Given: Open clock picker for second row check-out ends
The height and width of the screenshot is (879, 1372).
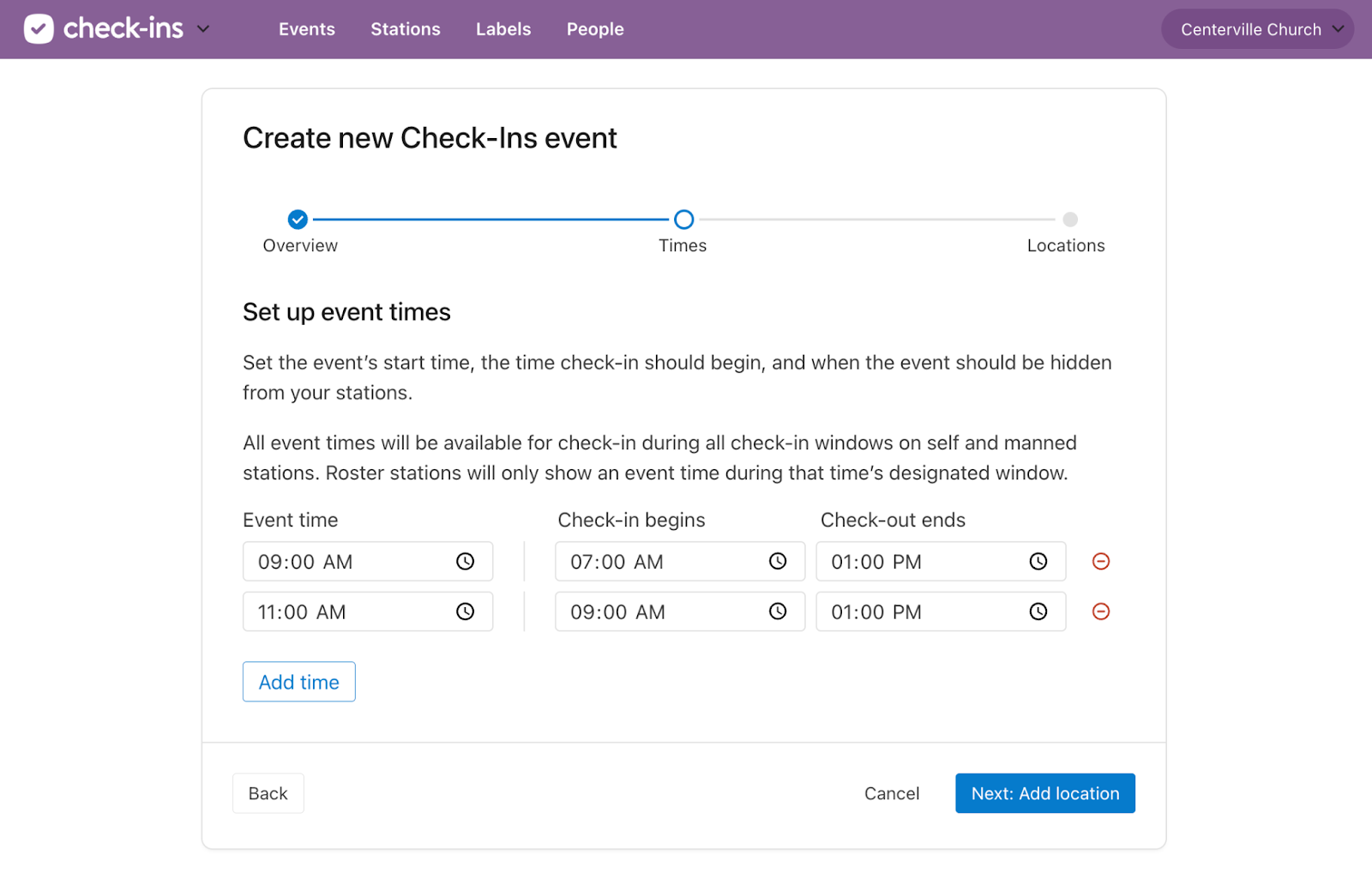Looking at the screenshot, I should 1038,611.
